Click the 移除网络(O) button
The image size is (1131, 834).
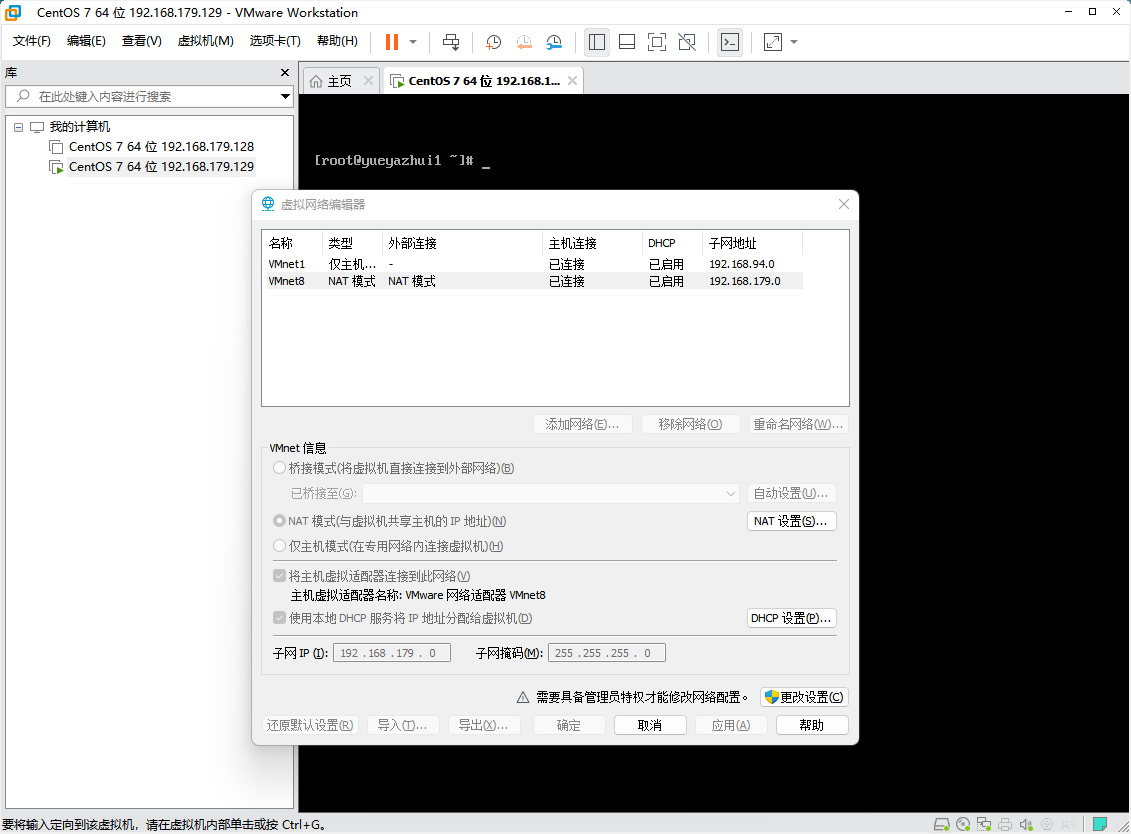(x=690, y=424)
